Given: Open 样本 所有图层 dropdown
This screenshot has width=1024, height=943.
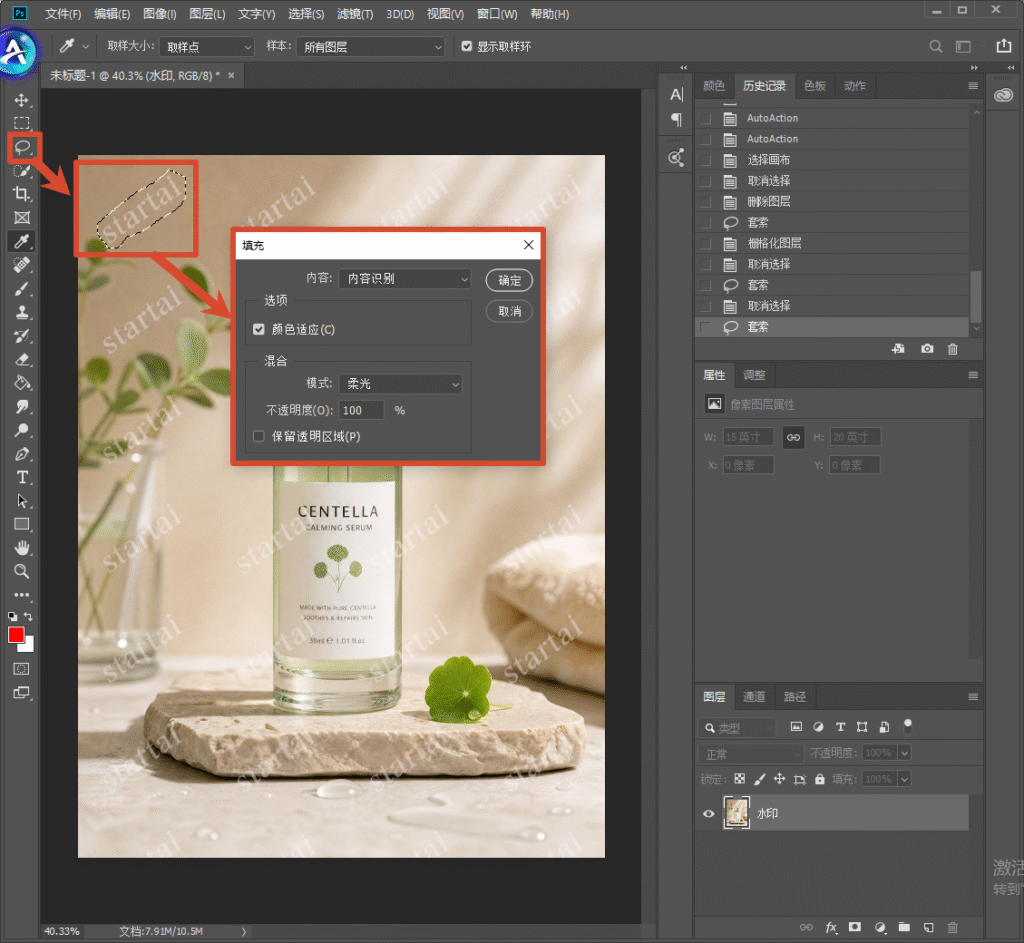Looking at the screenshot, I should pos(370,47).
